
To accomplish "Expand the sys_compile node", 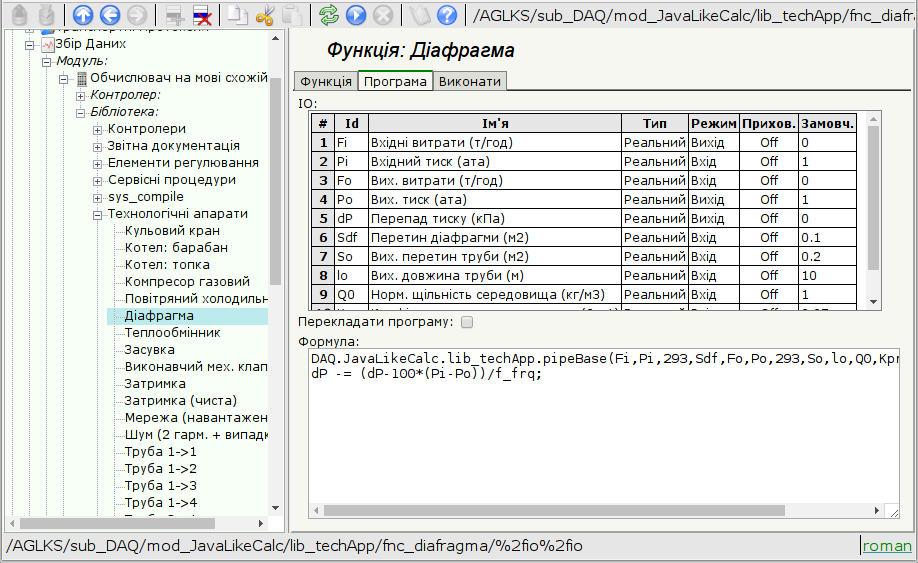I will click(98, 197).
